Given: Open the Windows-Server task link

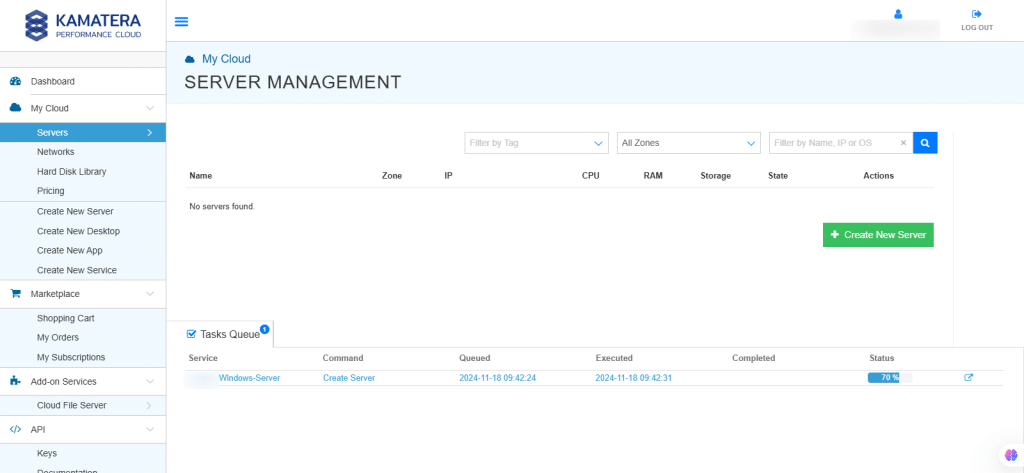Looking at the screenshot, I should click(249, 378).
